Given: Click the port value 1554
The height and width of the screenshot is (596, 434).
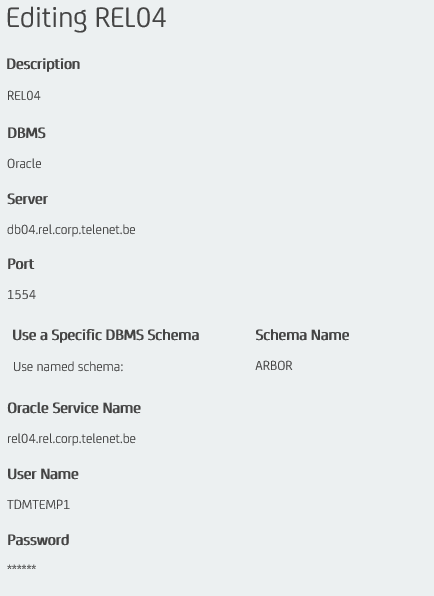Looking at the screenshot, I should click(x=22, y=295).
